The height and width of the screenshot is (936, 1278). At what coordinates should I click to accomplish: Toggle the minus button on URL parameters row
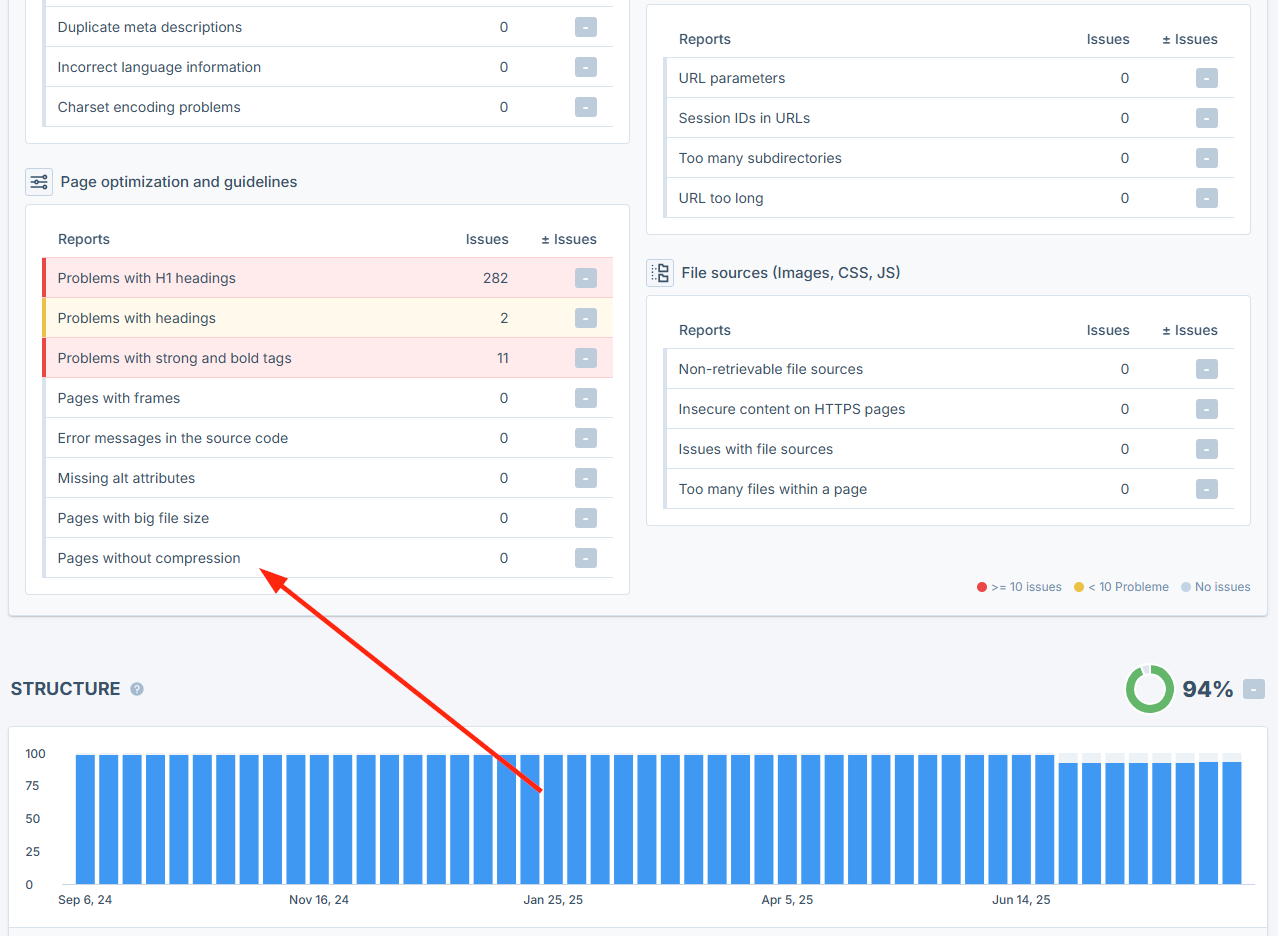1206,77
